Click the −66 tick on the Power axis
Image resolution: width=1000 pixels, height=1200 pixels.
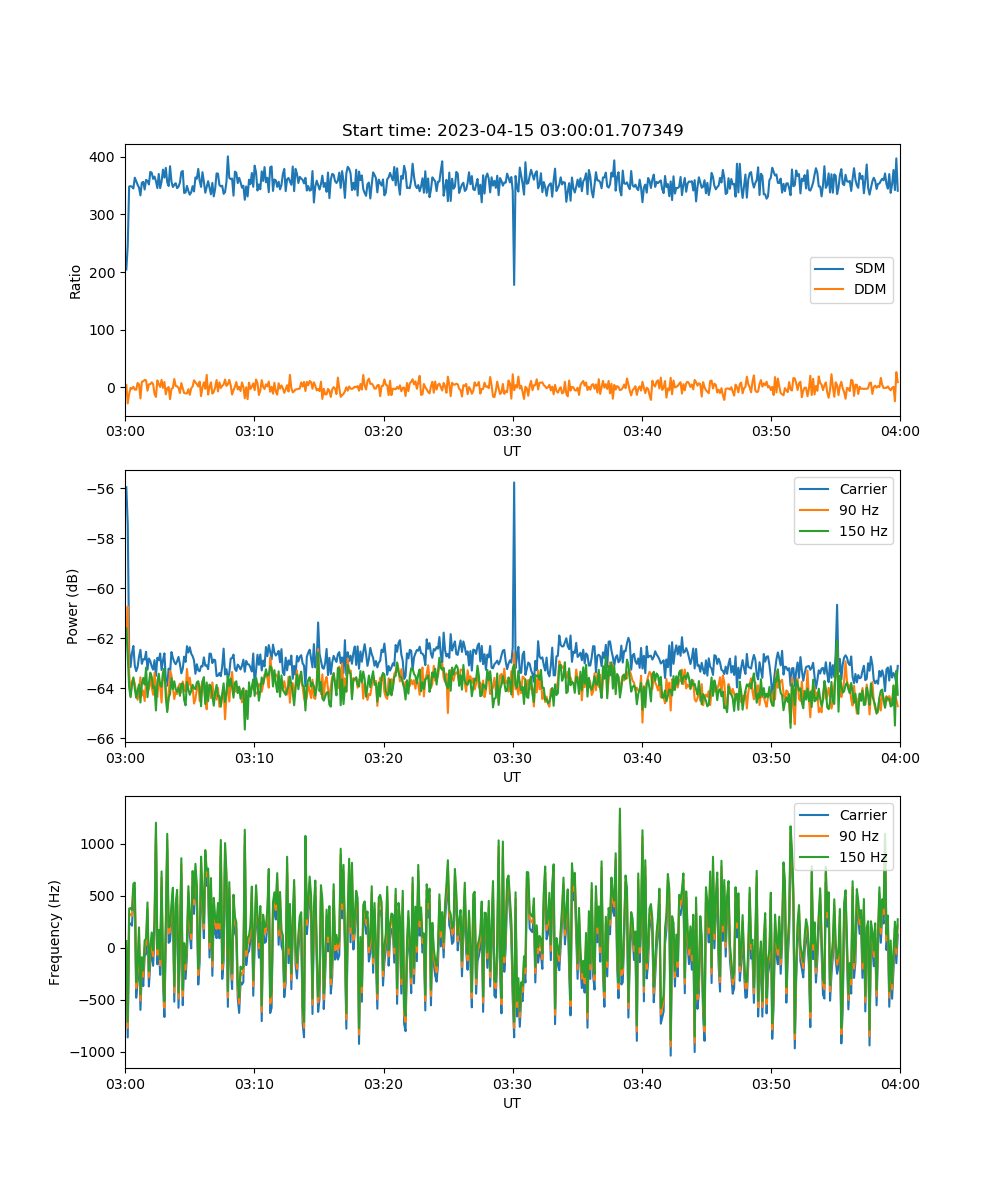103,739
